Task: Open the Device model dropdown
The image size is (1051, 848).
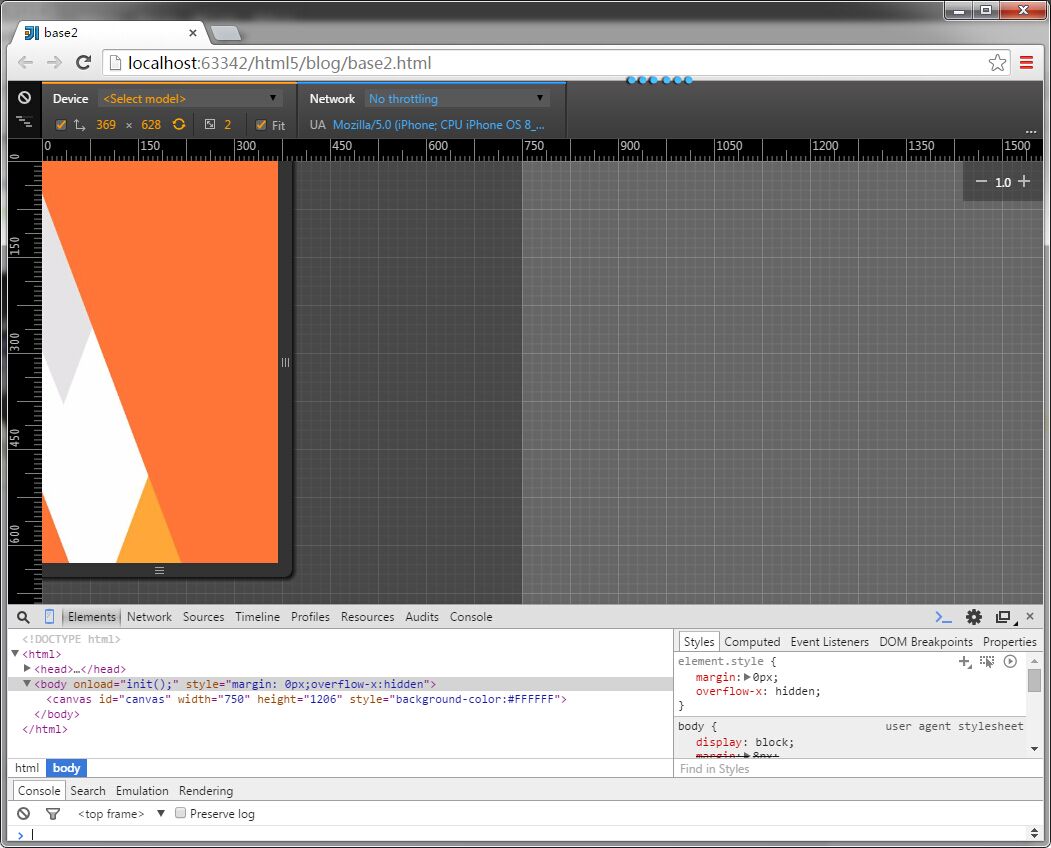Action: point(190,99)
